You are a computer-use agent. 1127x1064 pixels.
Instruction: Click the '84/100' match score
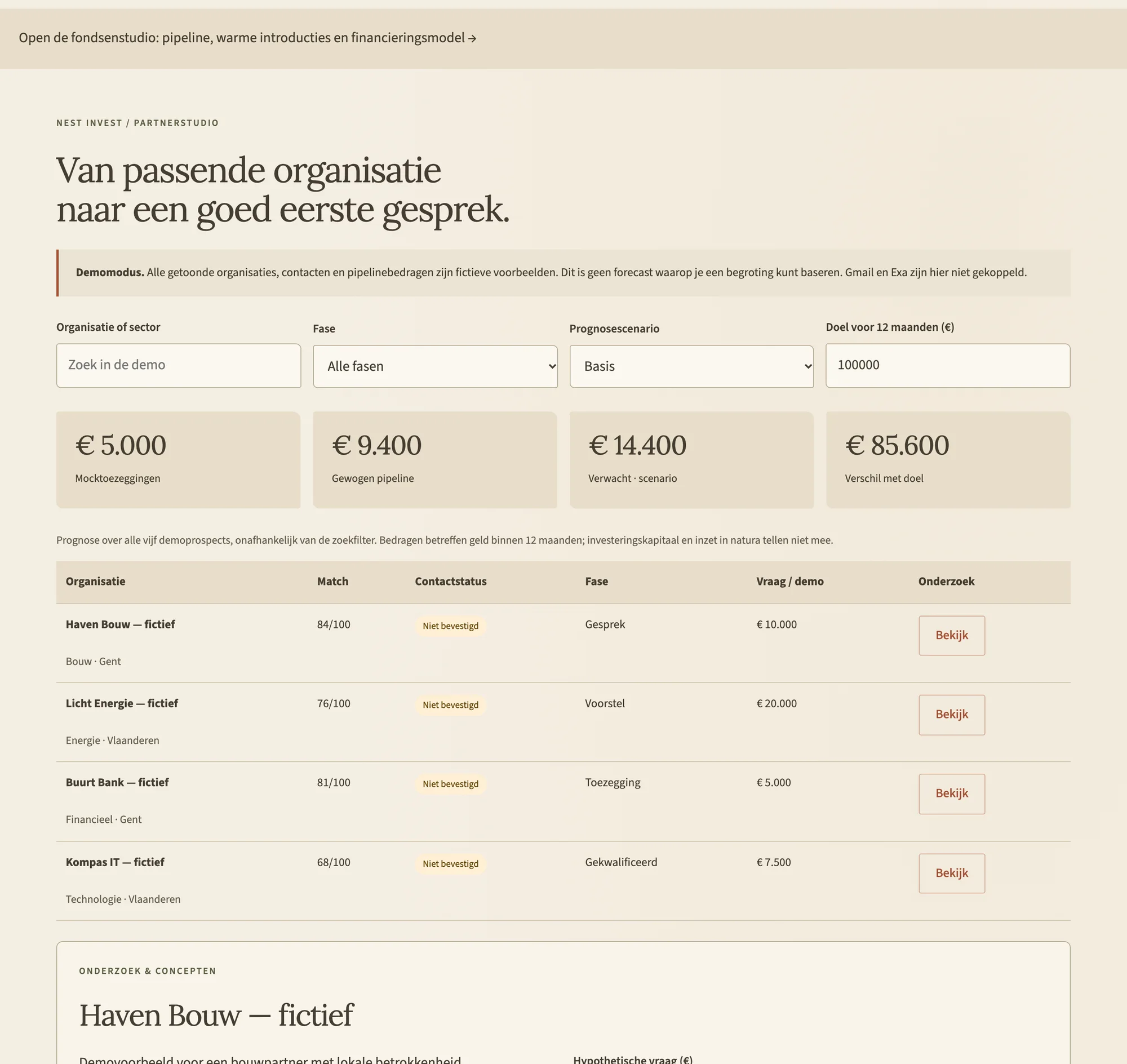point(334,624)
